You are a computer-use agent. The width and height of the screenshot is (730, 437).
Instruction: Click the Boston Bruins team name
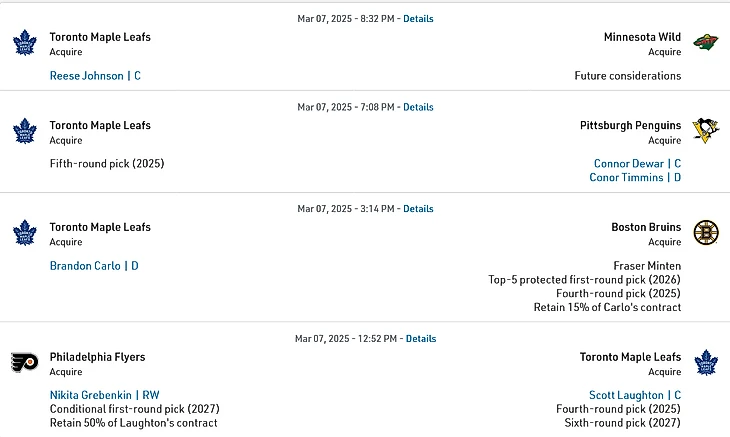646,227
